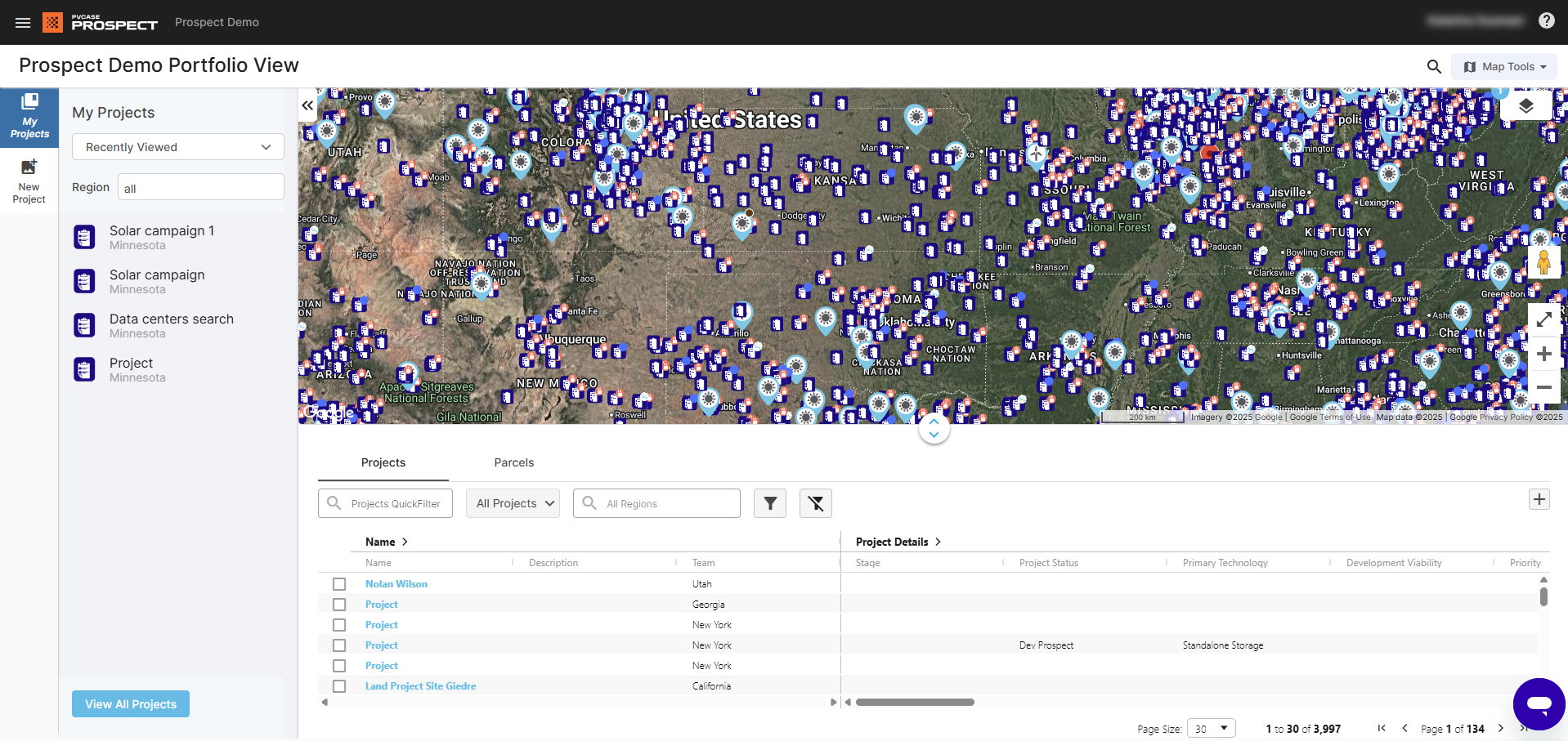Screen dimensions: 1568x741
Task: Collapse the side panel with double-chevron
Action: tap(307, 105)
